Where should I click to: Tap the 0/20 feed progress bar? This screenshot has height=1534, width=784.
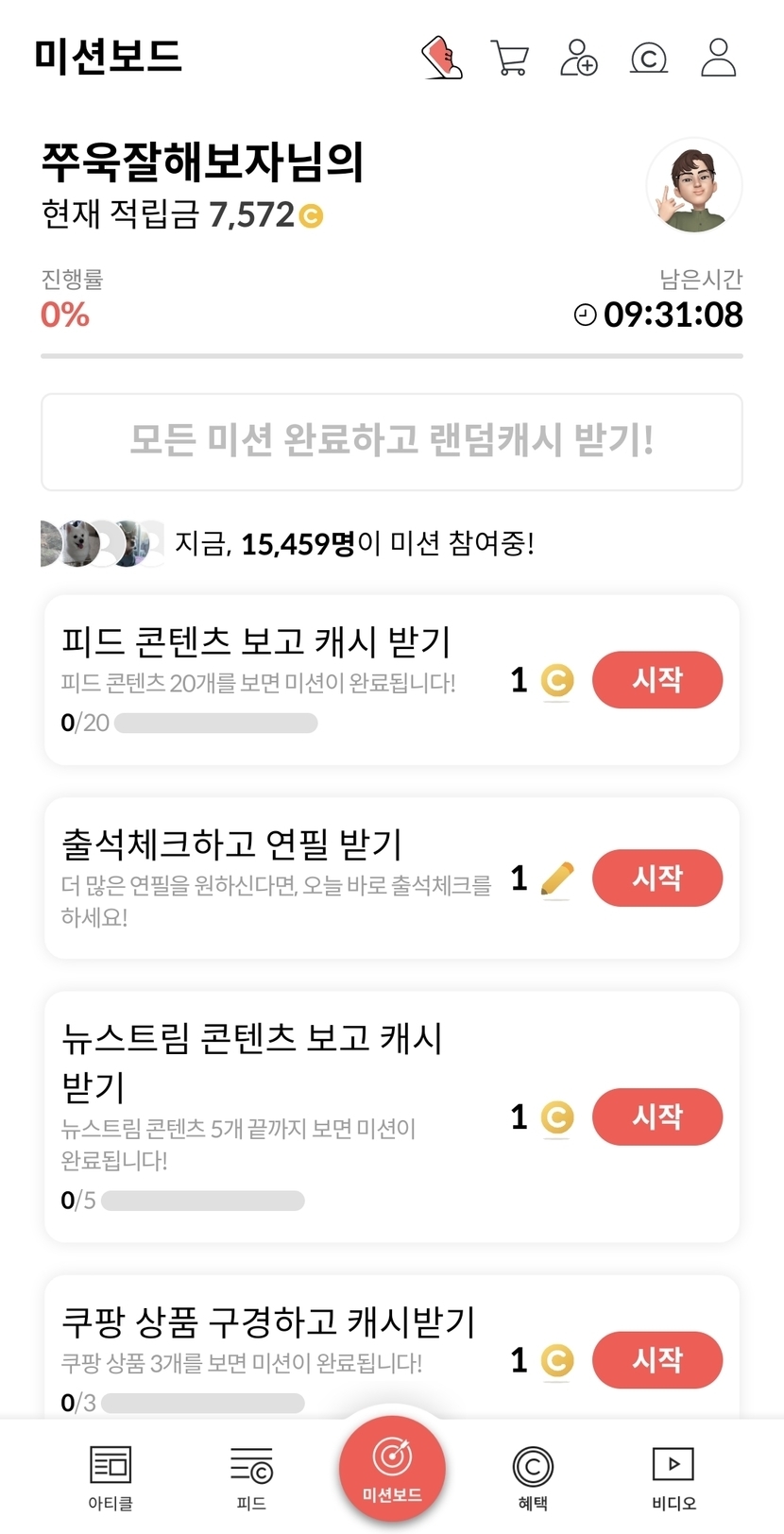point(215,724)
